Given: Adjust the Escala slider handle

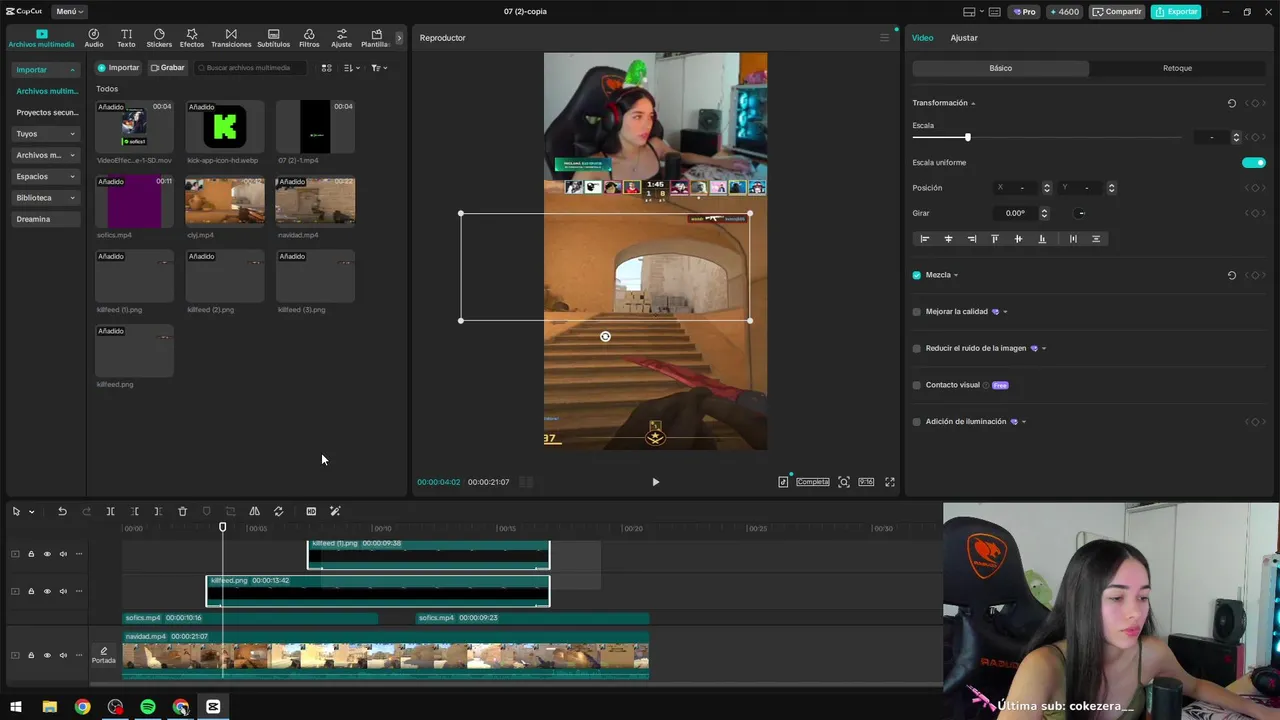Looking at the screenshot, I should pos(967,137).
